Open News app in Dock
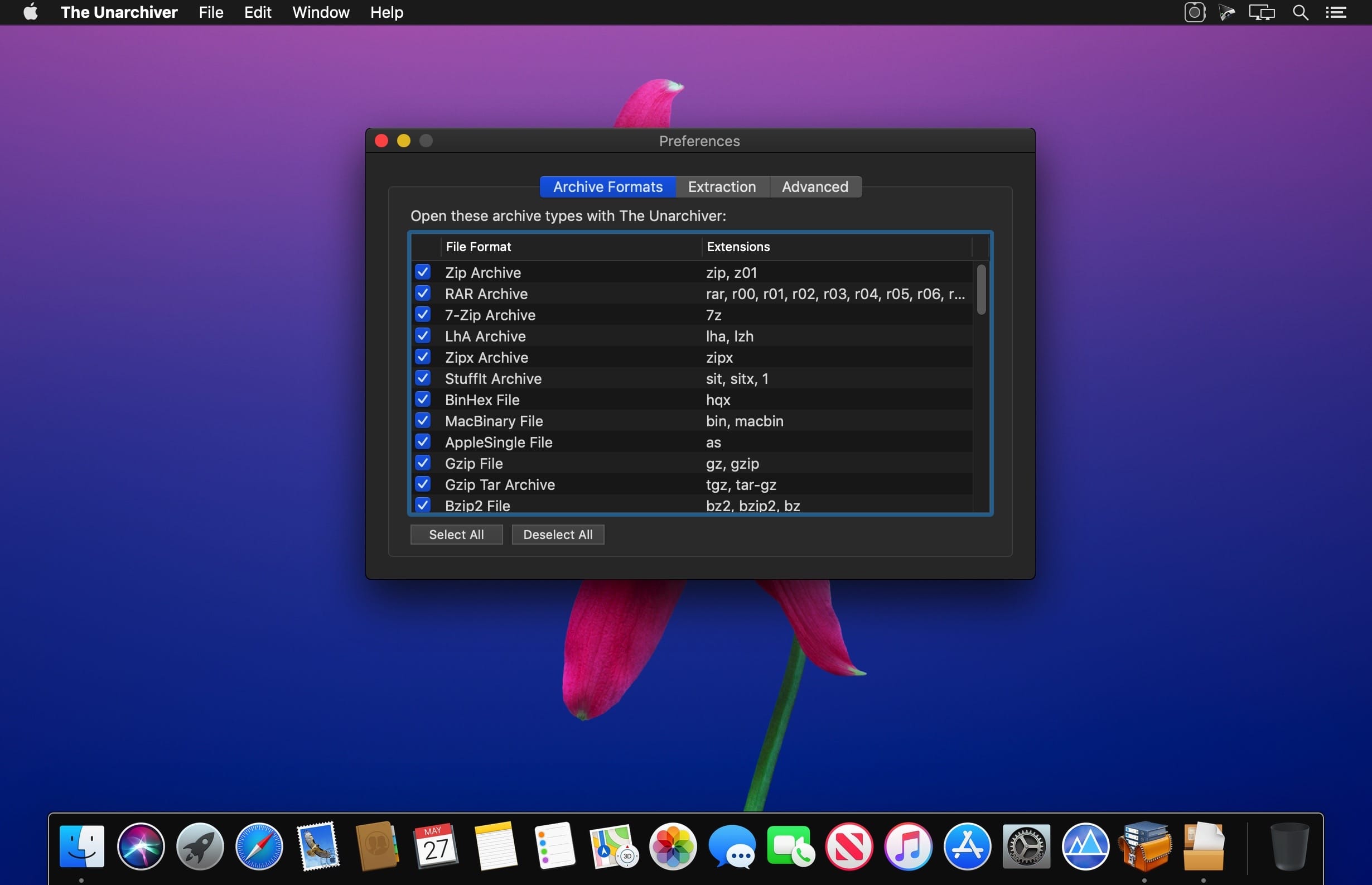 (849, 846)
